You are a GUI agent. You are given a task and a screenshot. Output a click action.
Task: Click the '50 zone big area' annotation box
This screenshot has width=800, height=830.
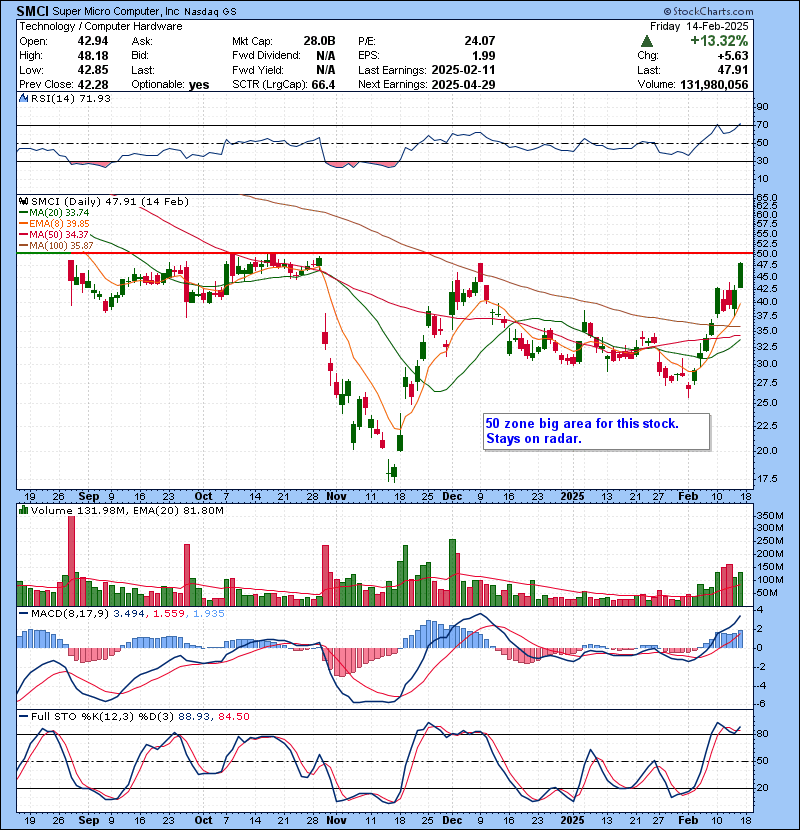pos(596,431)
